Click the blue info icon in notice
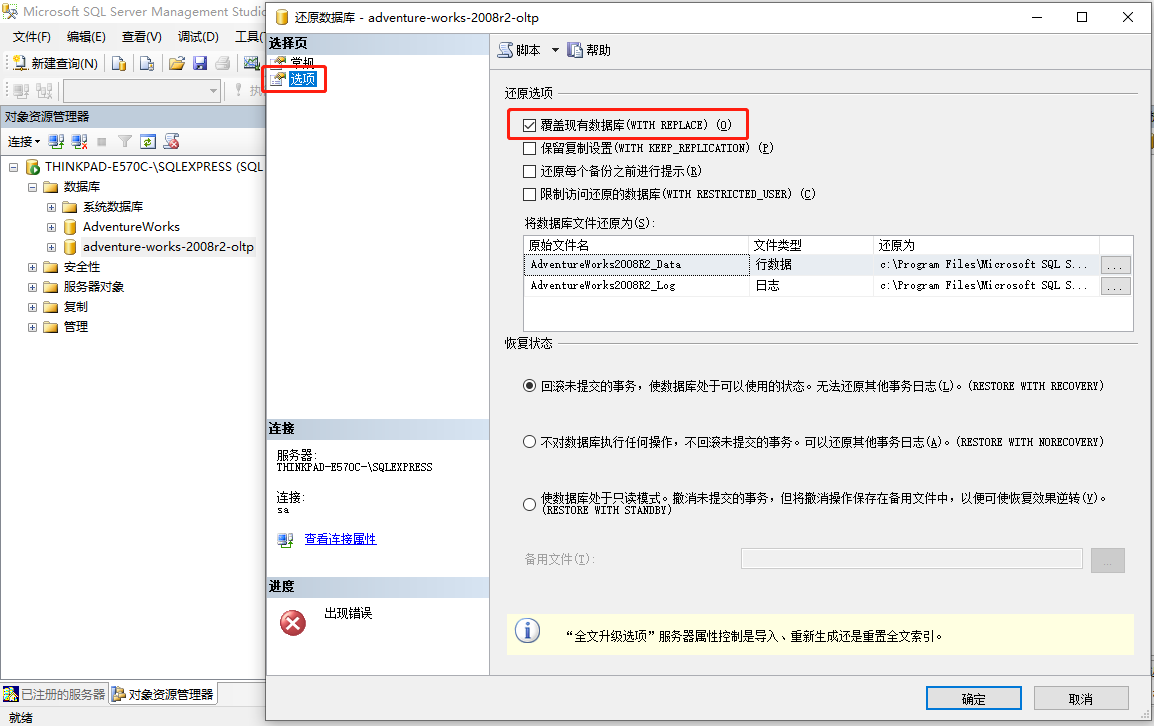The image size is (1154, 726). click(x=527, y=630)
